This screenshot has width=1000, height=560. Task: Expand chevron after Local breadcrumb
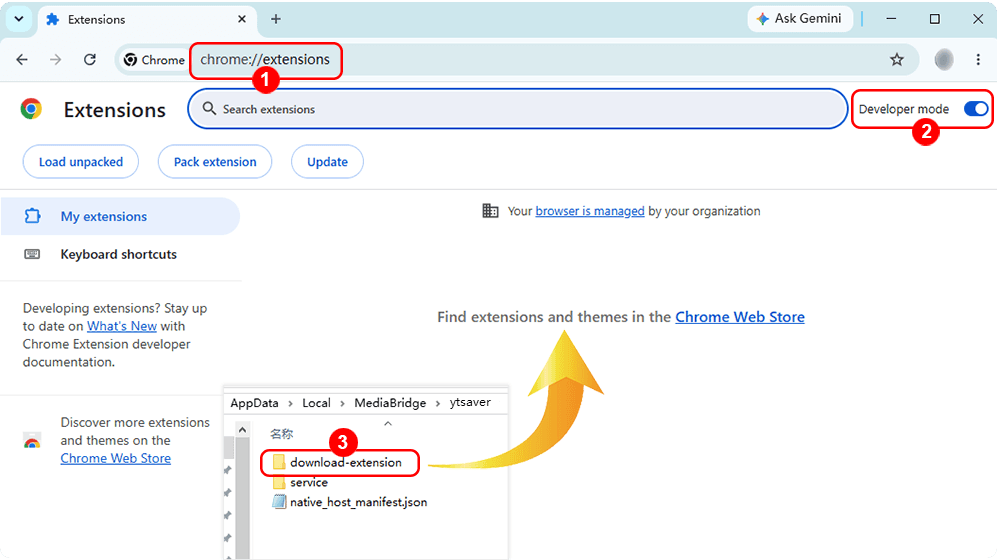pyautogui.click(x=342, y=404)
